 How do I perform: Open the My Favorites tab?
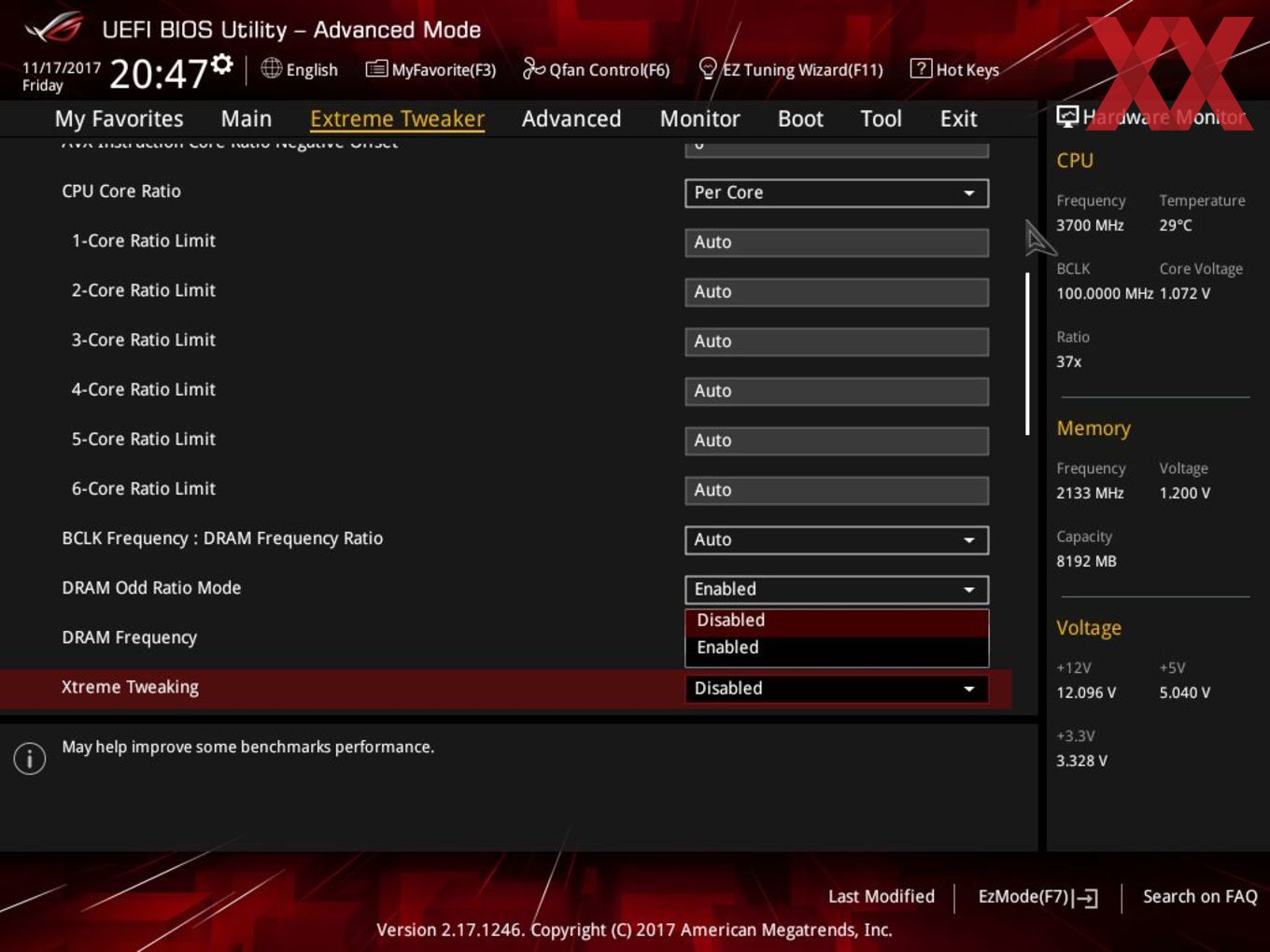click(119, 119)
